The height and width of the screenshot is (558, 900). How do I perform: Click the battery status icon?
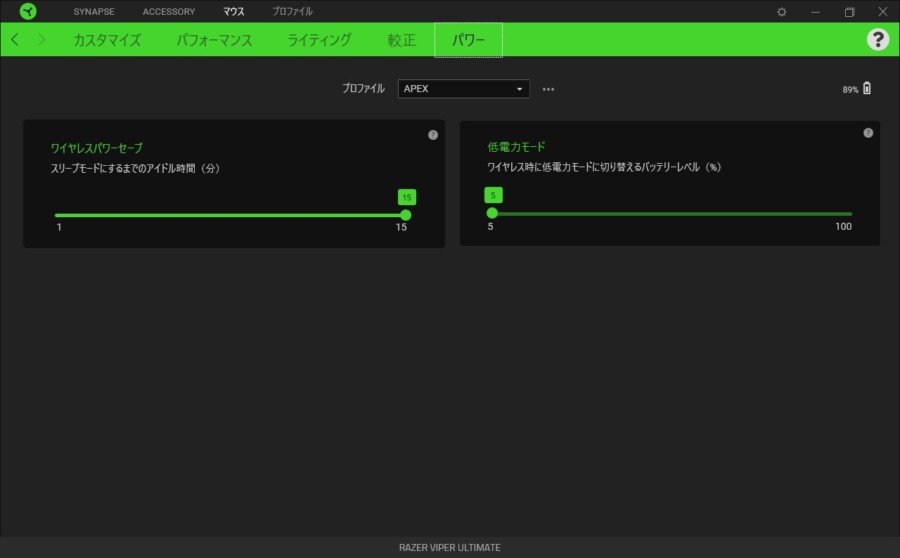coord(867,89)
